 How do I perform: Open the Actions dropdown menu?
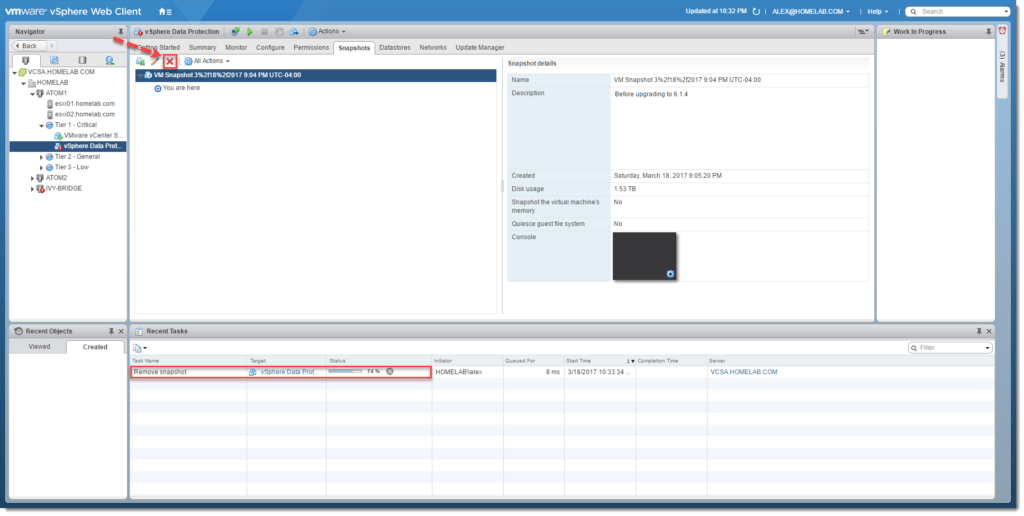pyautogui.click(x=327, y=31)
